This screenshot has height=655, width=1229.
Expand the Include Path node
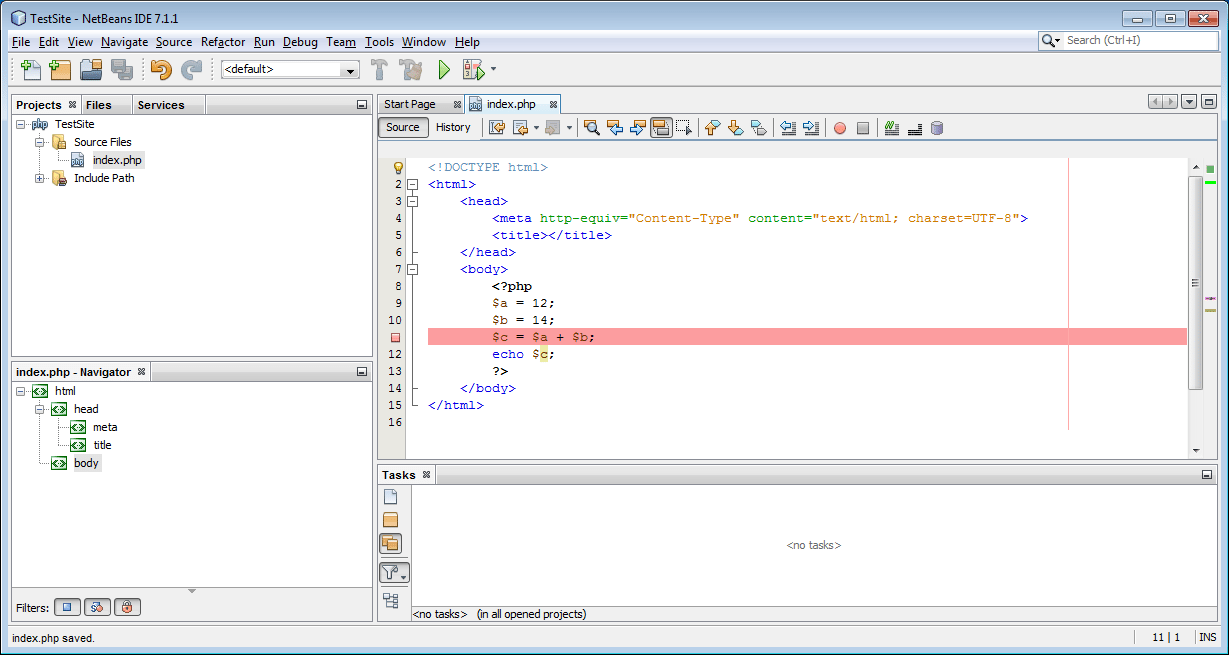point(40,178)
